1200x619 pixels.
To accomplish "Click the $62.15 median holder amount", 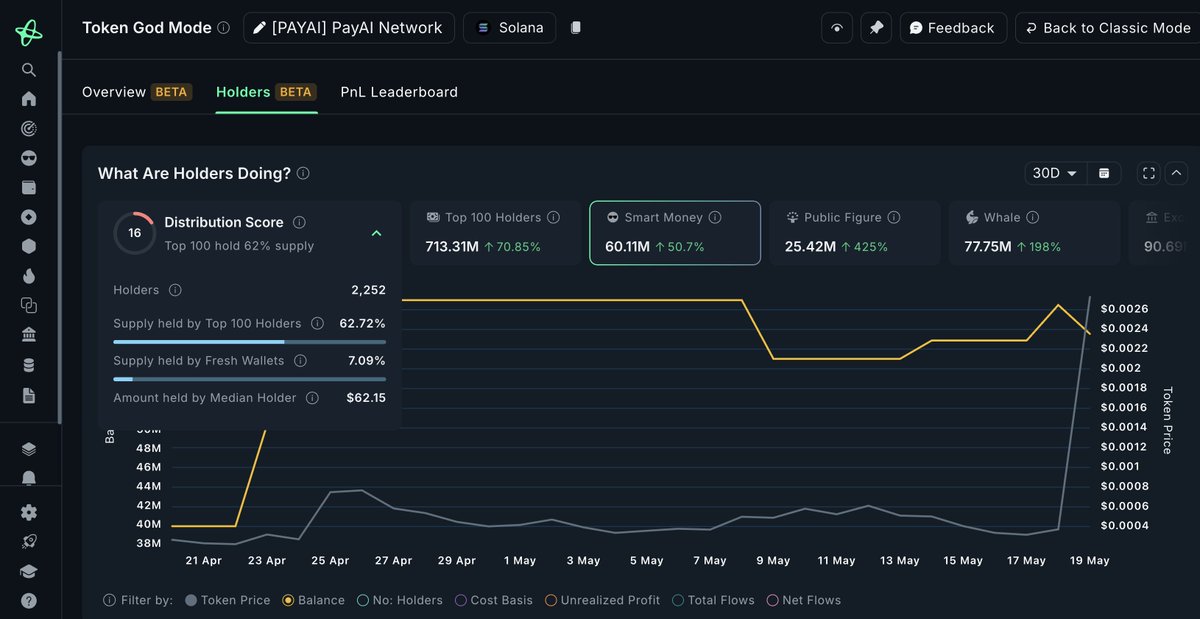I will 366,398.
